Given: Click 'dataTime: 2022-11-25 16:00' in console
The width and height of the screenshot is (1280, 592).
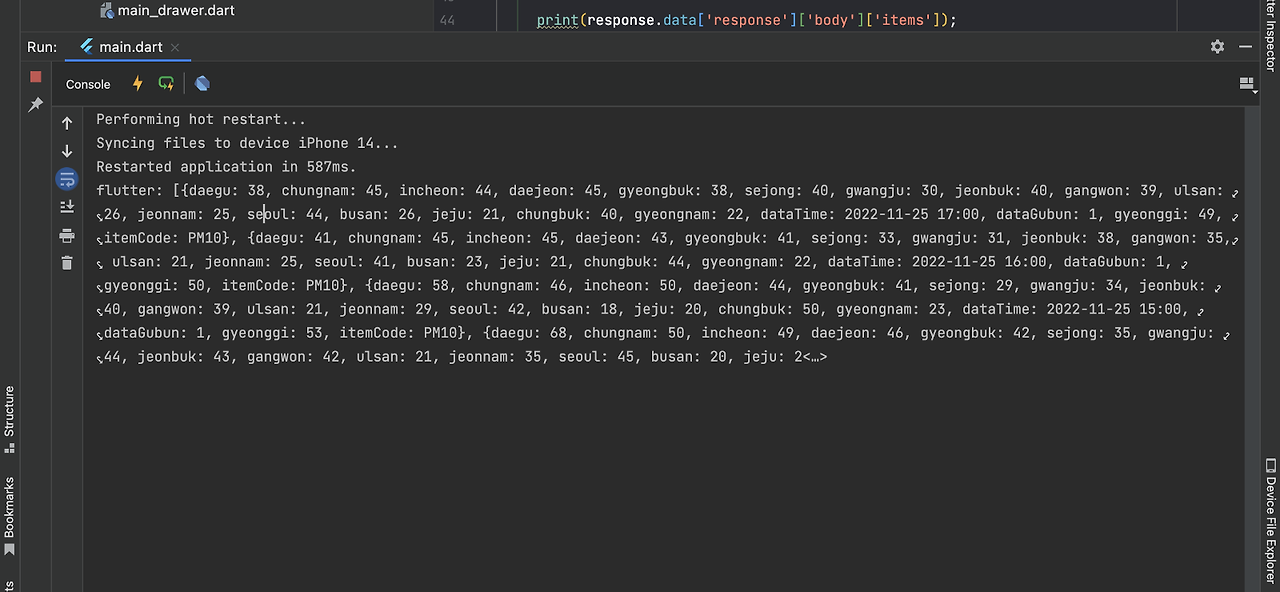Looking at the screenshot, I should coord(937,263).
